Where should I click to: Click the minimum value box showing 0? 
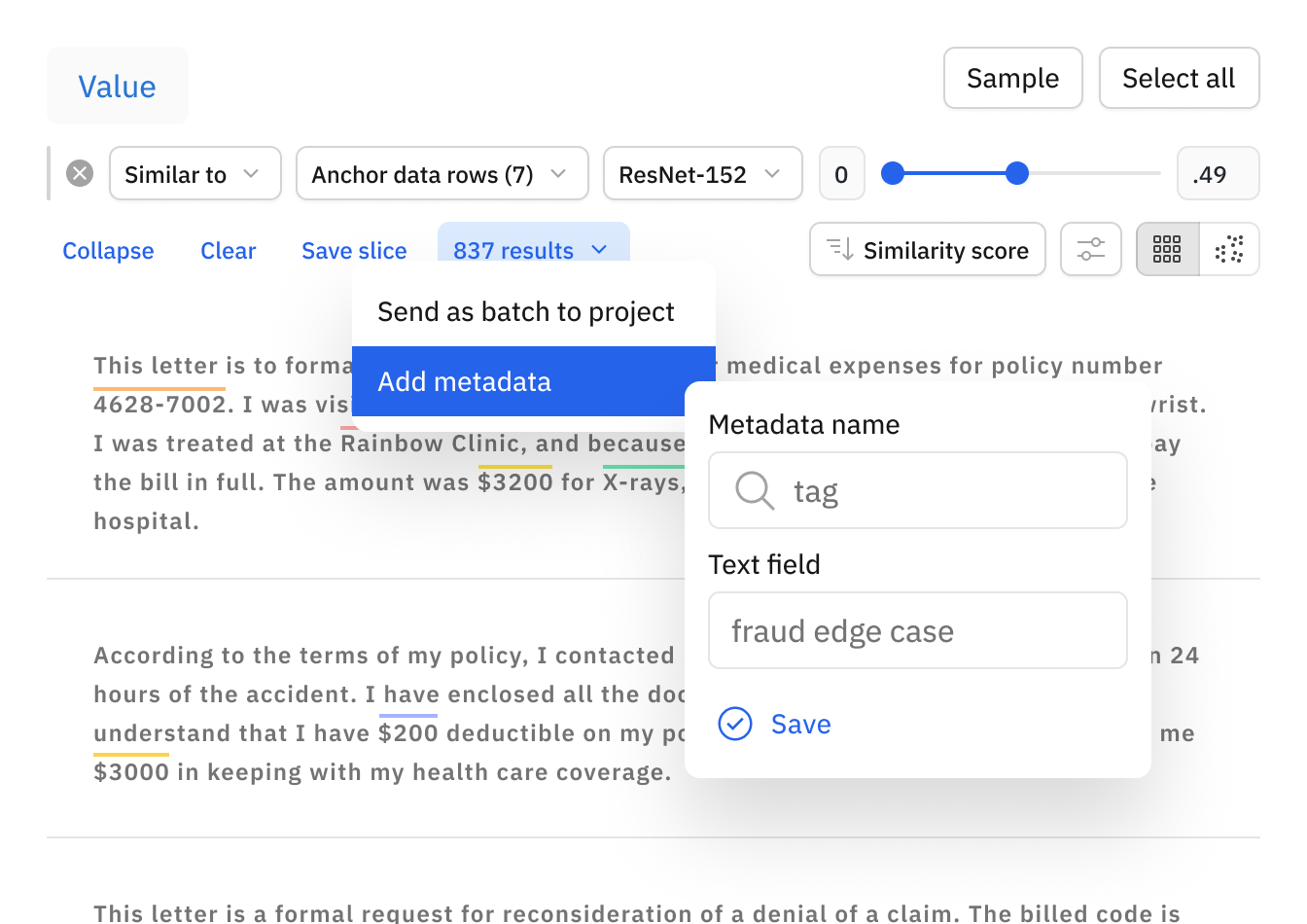coord(842,173)
